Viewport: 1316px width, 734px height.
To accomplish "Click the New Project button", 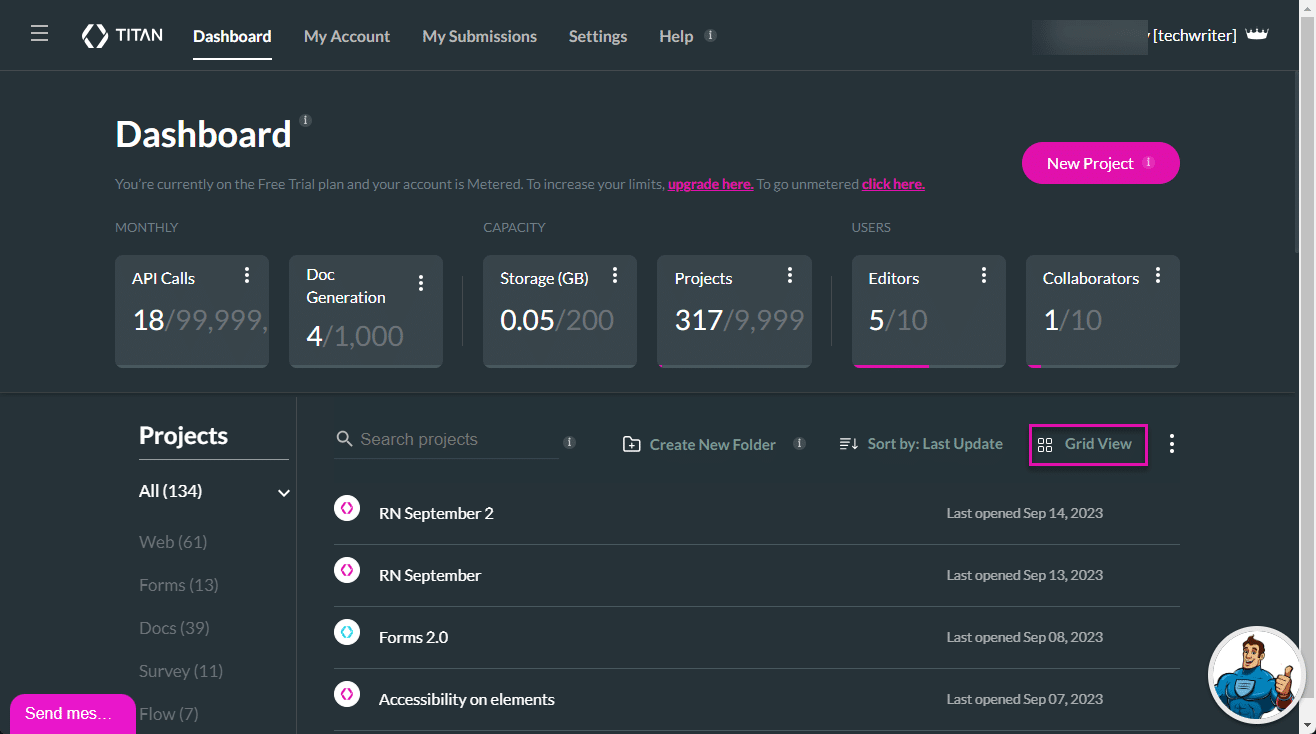I will (1100, 163).
